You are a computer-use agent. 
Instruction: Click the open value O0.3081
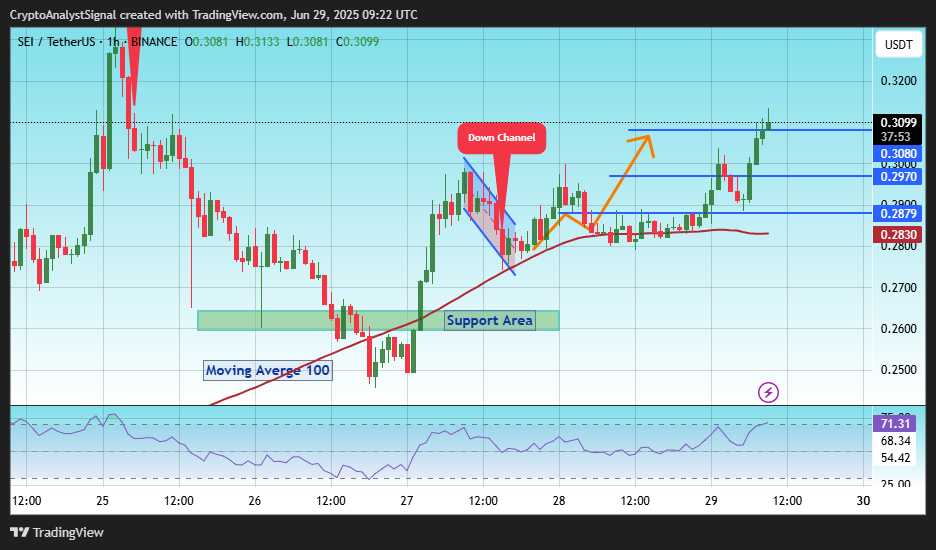pos(207,42)
